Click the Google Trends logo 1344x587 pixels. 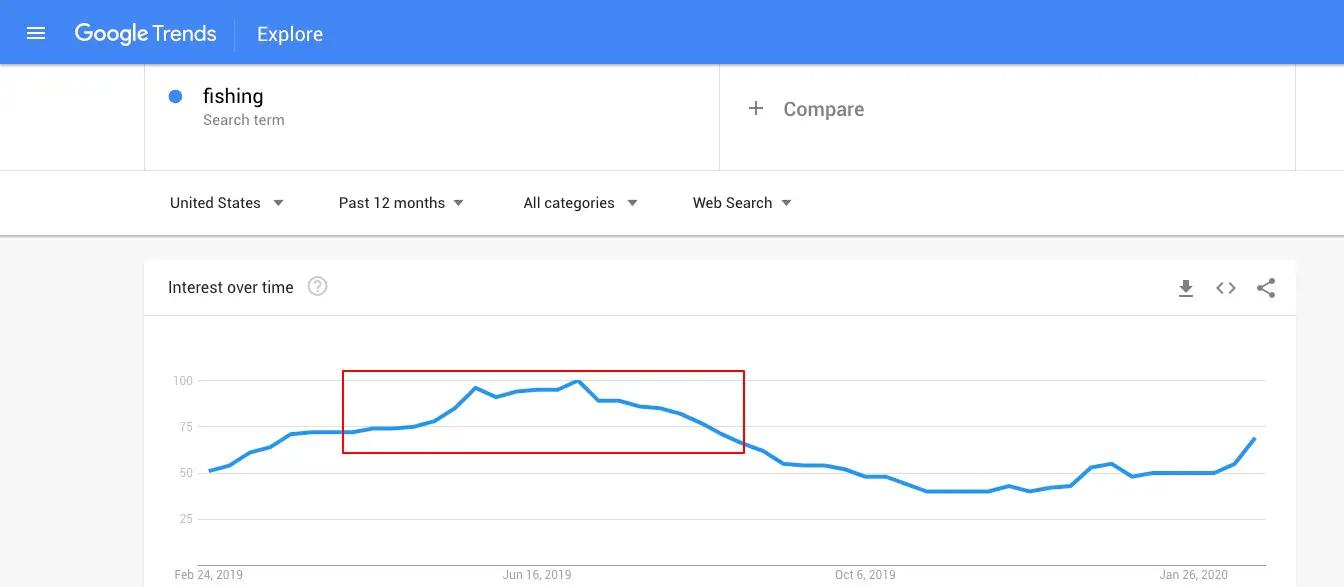pos(145,33)
